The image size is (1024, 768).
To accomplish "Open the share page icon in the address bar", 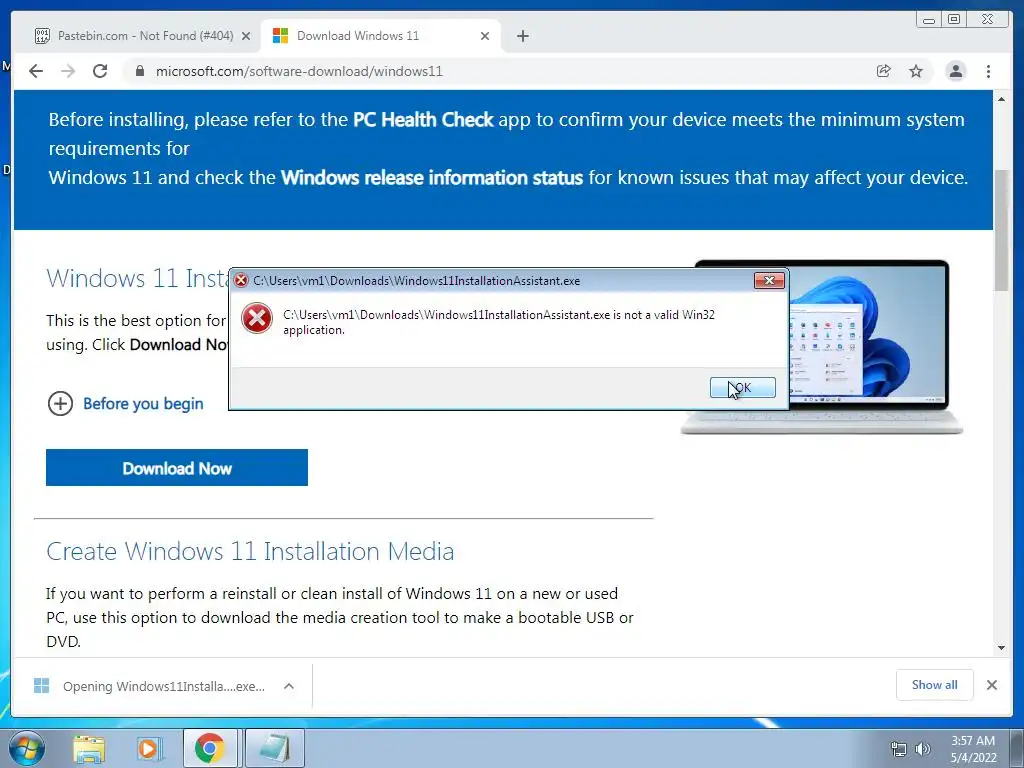I will (884, 71).
